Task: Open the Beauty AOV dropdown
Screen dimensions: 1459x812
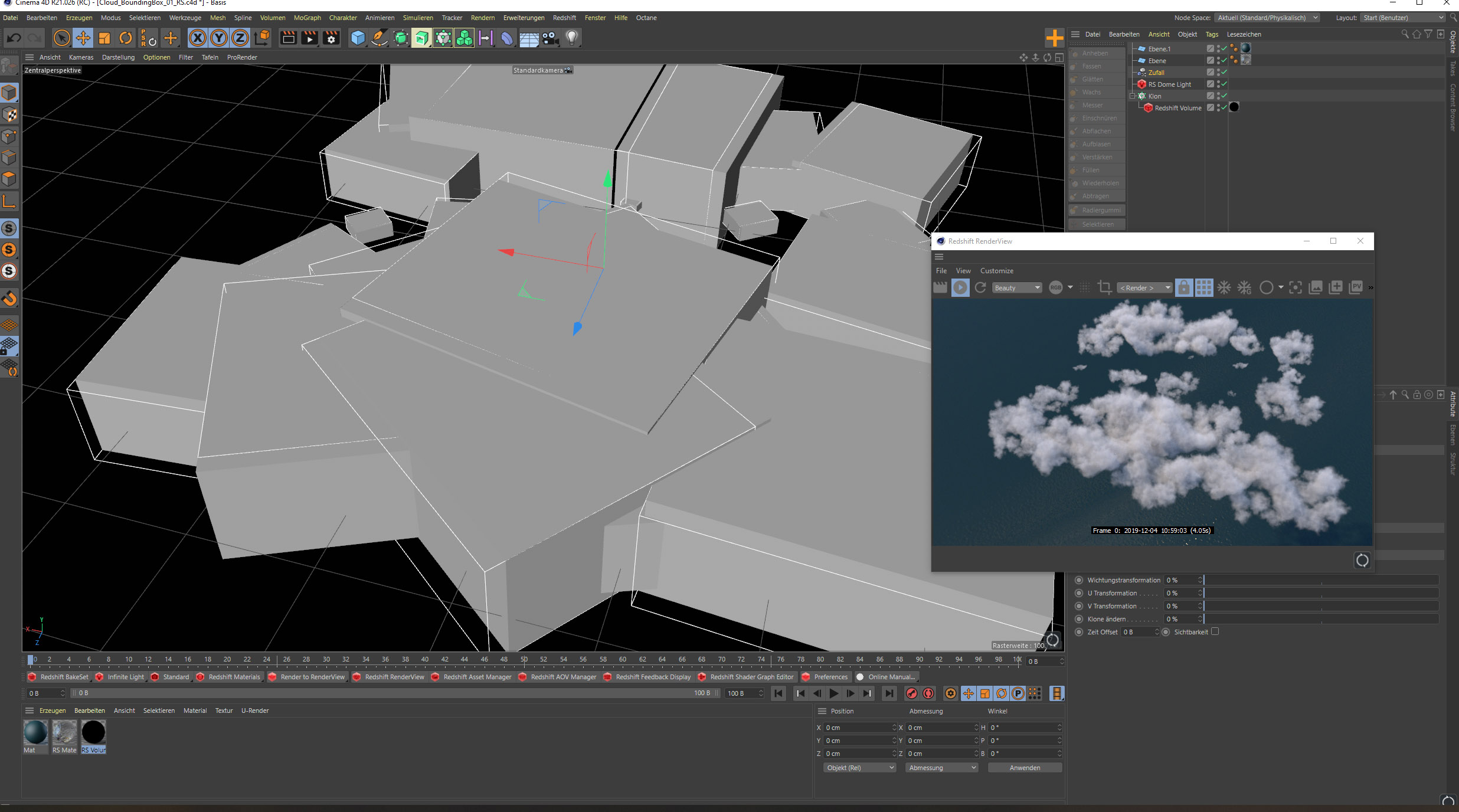Action: [1016, 287]
